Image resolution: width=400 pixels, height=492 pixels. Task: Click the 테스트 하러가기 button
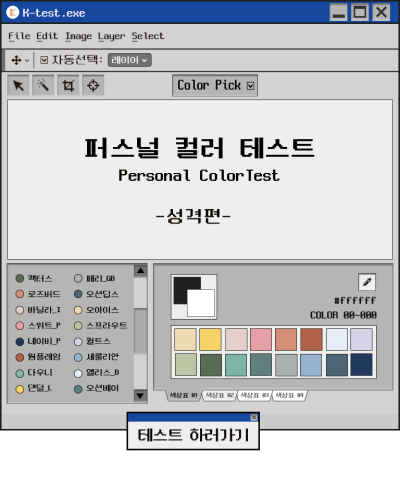[193, 435]
